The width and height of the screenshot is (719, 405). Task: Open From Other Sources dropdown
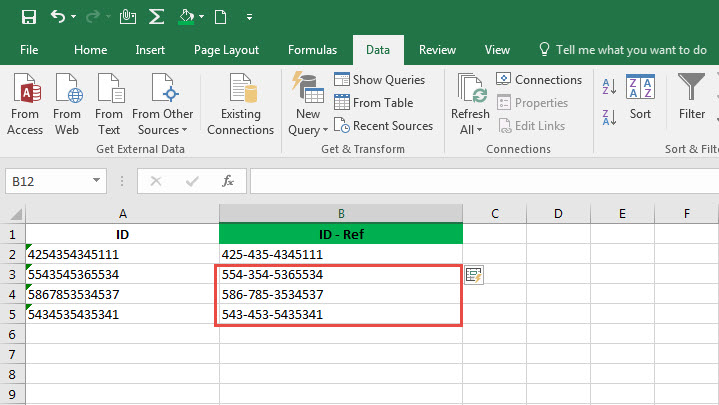[162, 105]
